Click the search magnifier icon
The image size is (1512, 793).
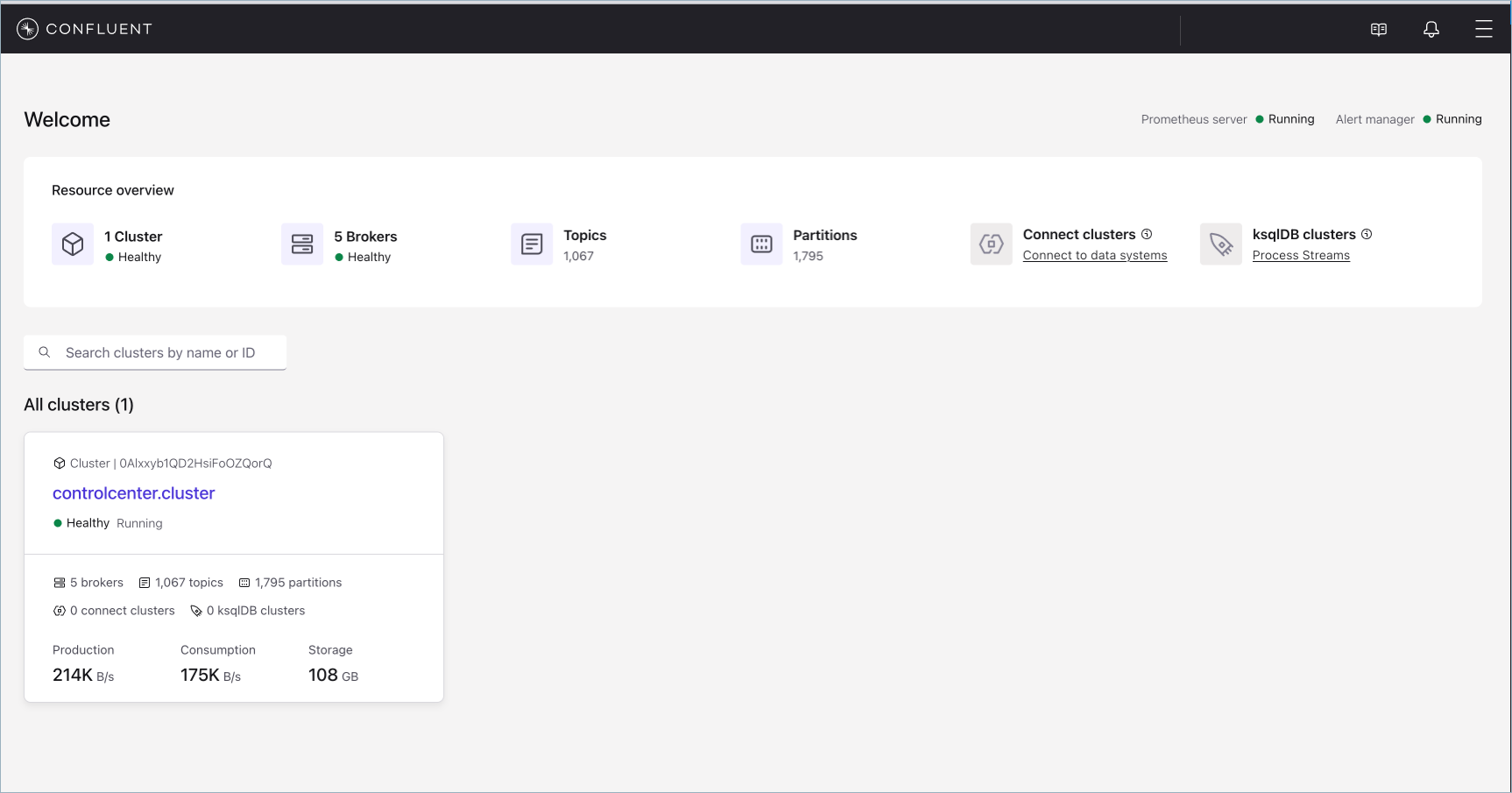(45, 352)
